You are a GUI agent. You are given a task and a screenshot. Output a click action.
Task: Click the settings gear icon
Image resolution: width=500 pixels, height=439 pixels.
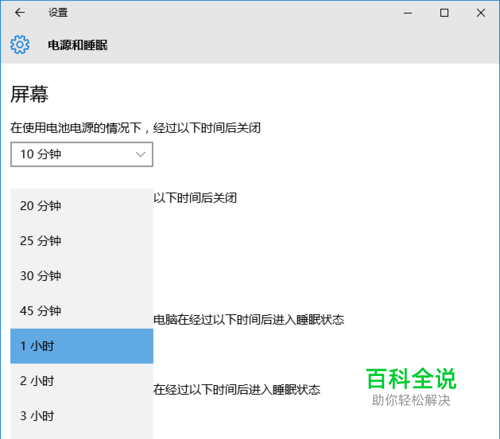click(x=20, y=44)
